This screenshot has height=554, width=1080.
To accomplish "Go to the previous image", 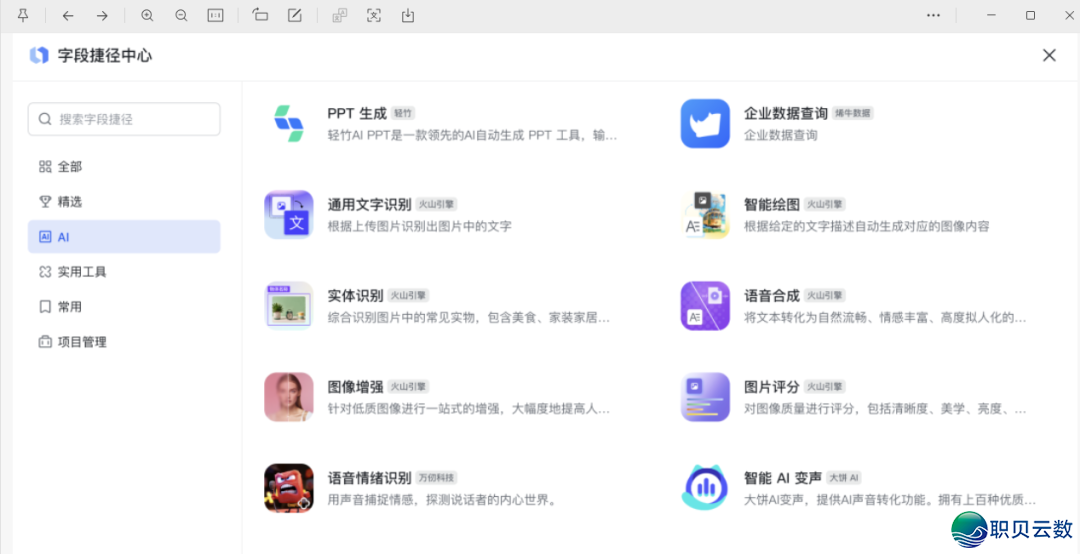I will pyautogui.click(x=68, y=15).
